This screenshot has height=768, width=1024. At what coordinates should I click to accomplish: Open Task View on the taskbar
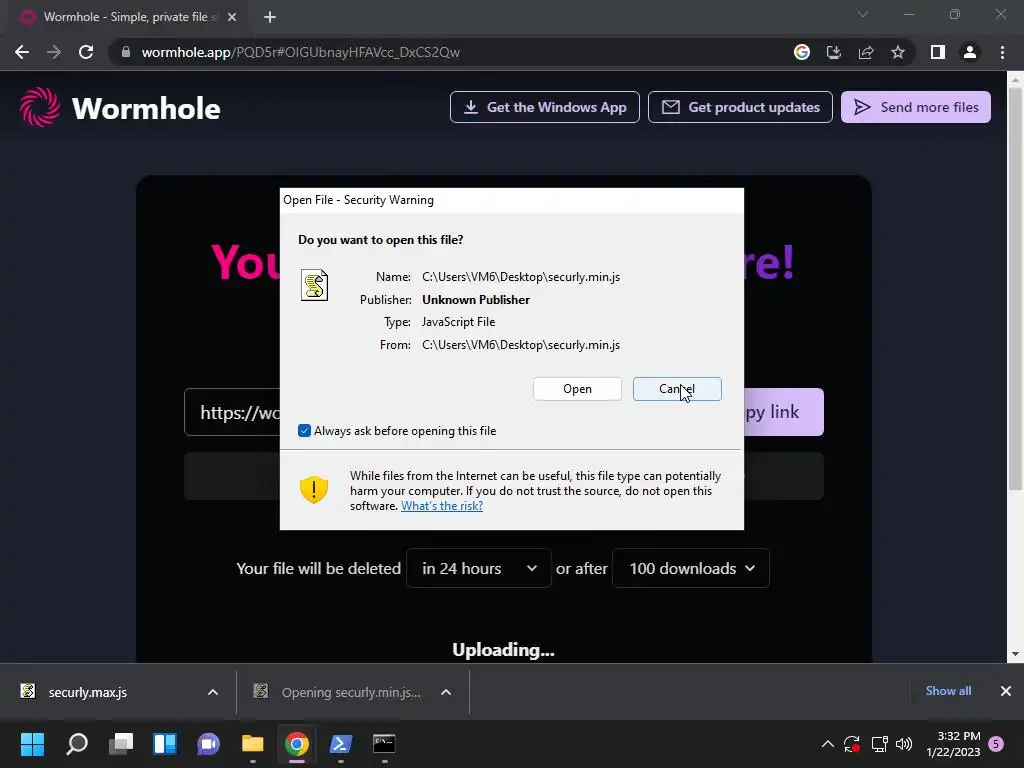click(121, 744)
